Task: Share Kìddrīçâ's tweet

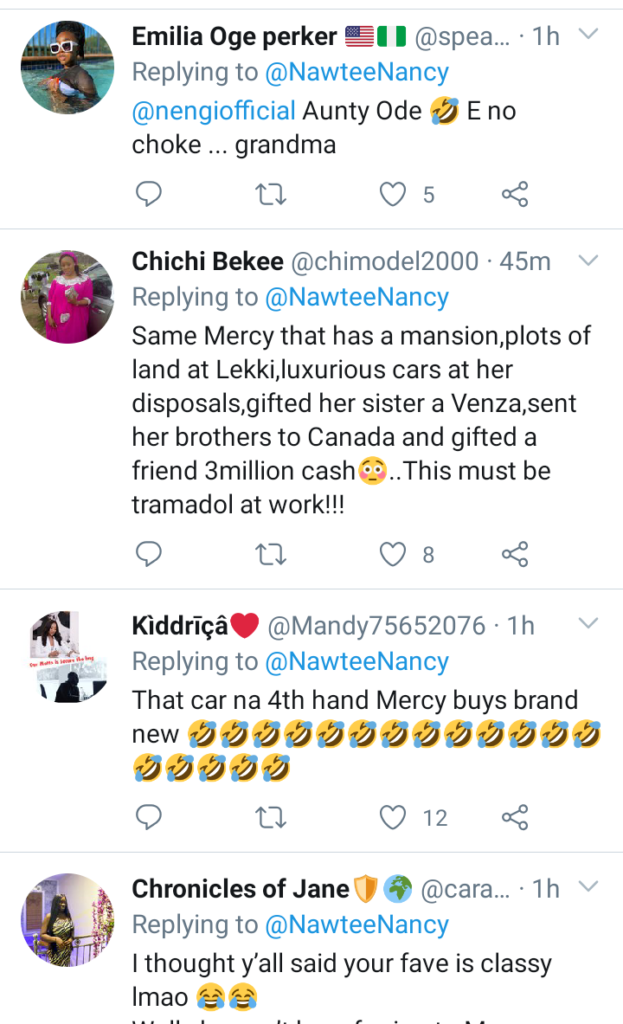Action: (x=514, y=817)
